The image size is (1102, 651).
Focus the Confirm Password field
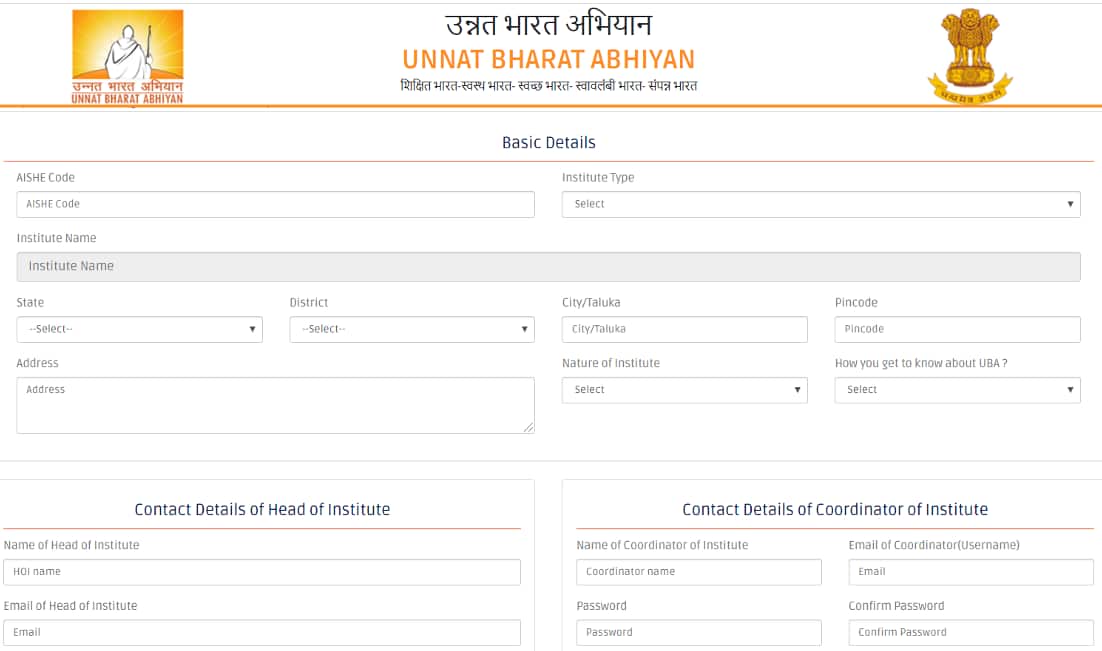click(971, 632)
